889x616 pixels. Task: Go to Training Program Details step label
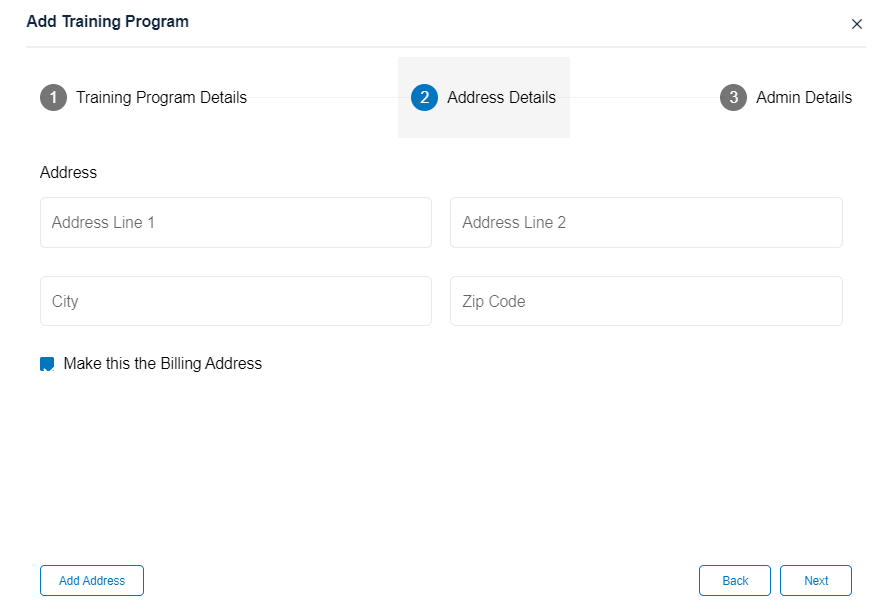pyautogui.click(x=161, y=98)
